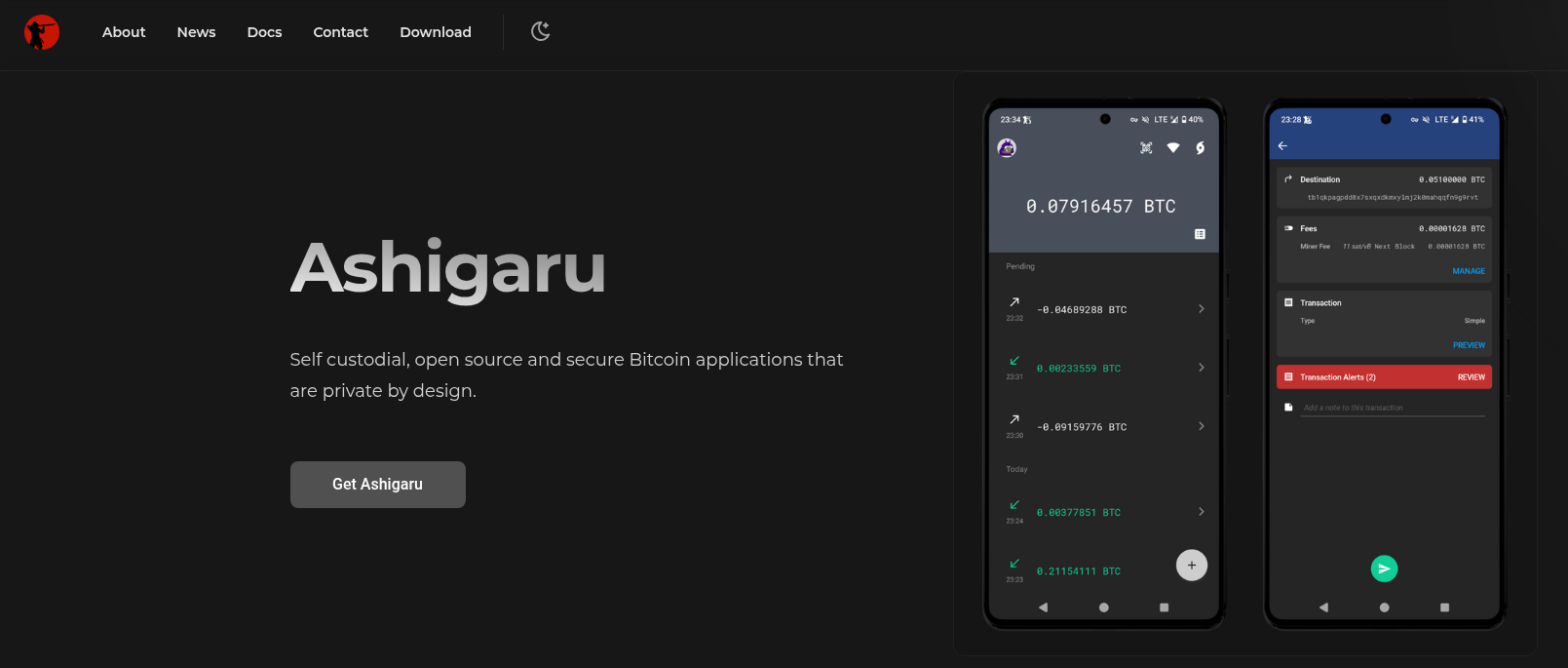Click the Ashigaru red samurai logo
The width and height of the screenshot is (1568, 668).
42,32
